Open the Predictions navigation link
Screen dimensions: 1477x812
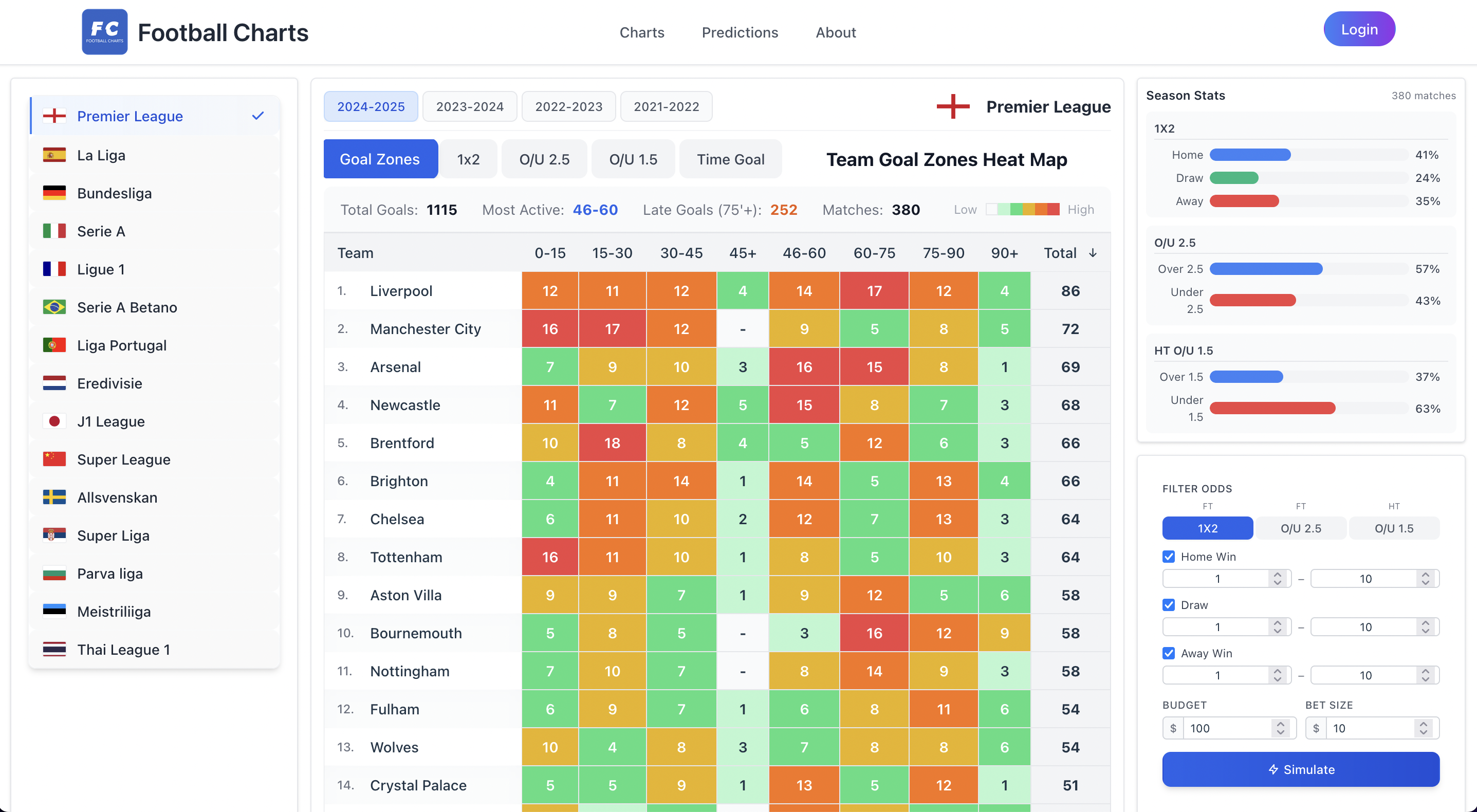point(740,33)
